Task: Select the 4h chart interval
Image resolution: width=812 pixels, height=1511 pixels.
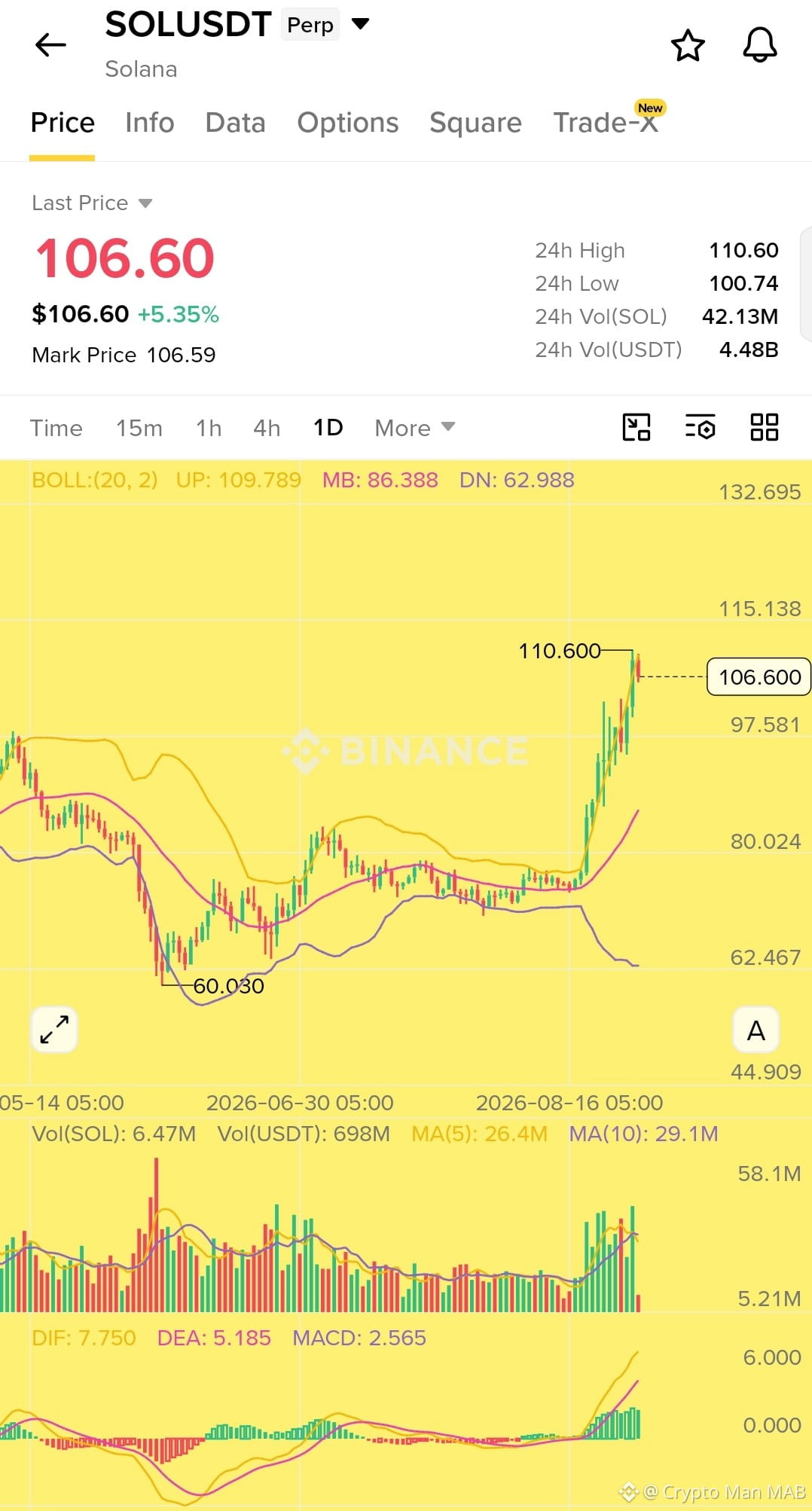Action: tap(267, 428)
